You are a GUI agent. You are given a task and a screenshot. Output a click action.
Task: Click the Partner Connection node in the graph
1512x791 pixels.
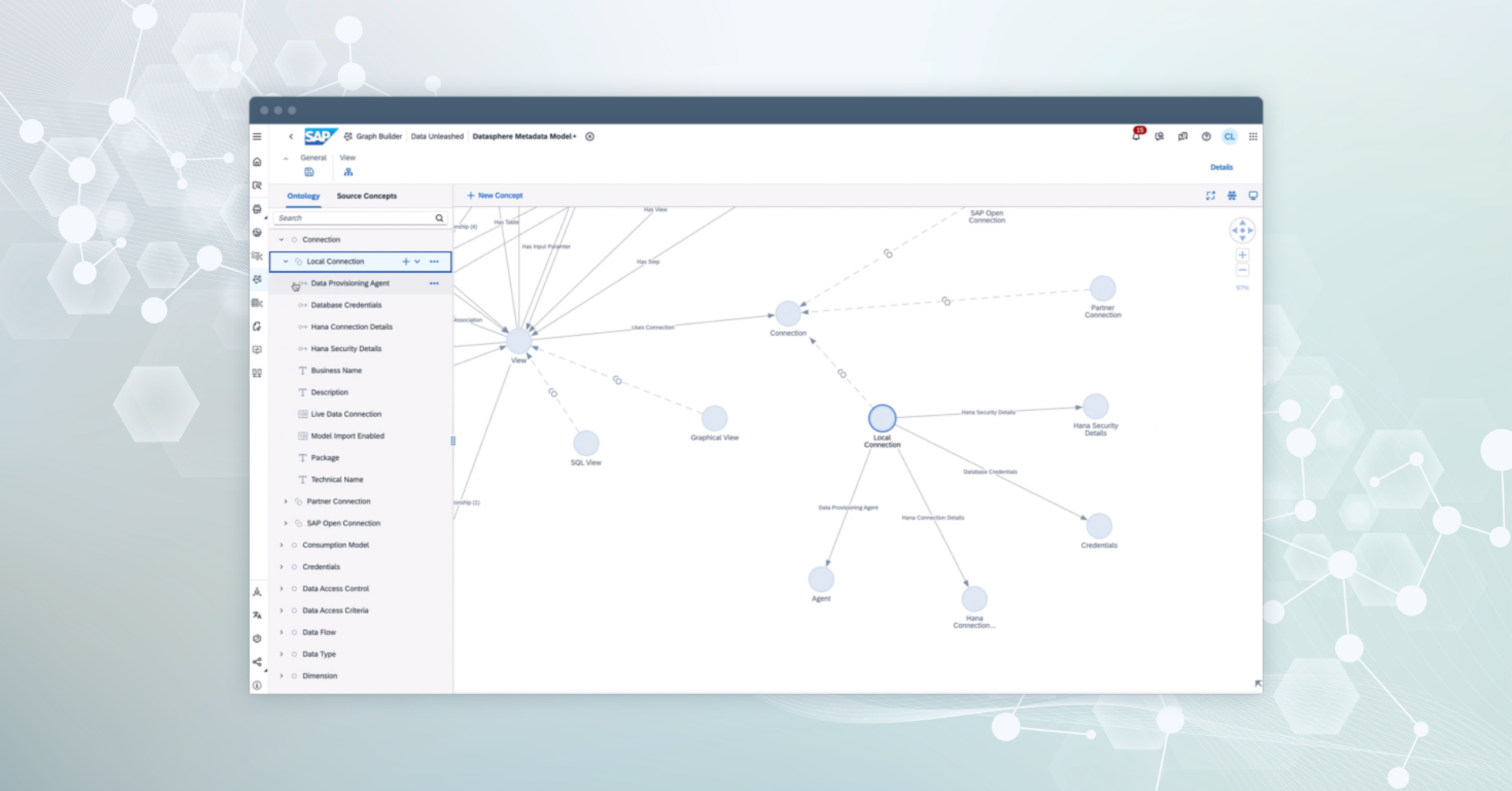(1102, 289)
